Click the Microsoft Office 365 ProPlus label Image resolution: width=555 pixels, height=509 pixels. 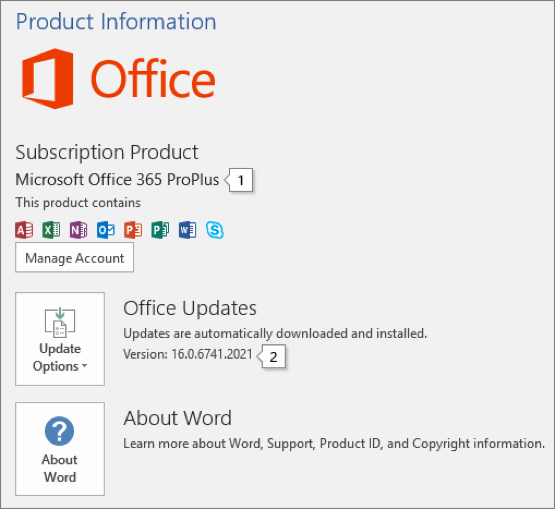click(x=117, y=179)
